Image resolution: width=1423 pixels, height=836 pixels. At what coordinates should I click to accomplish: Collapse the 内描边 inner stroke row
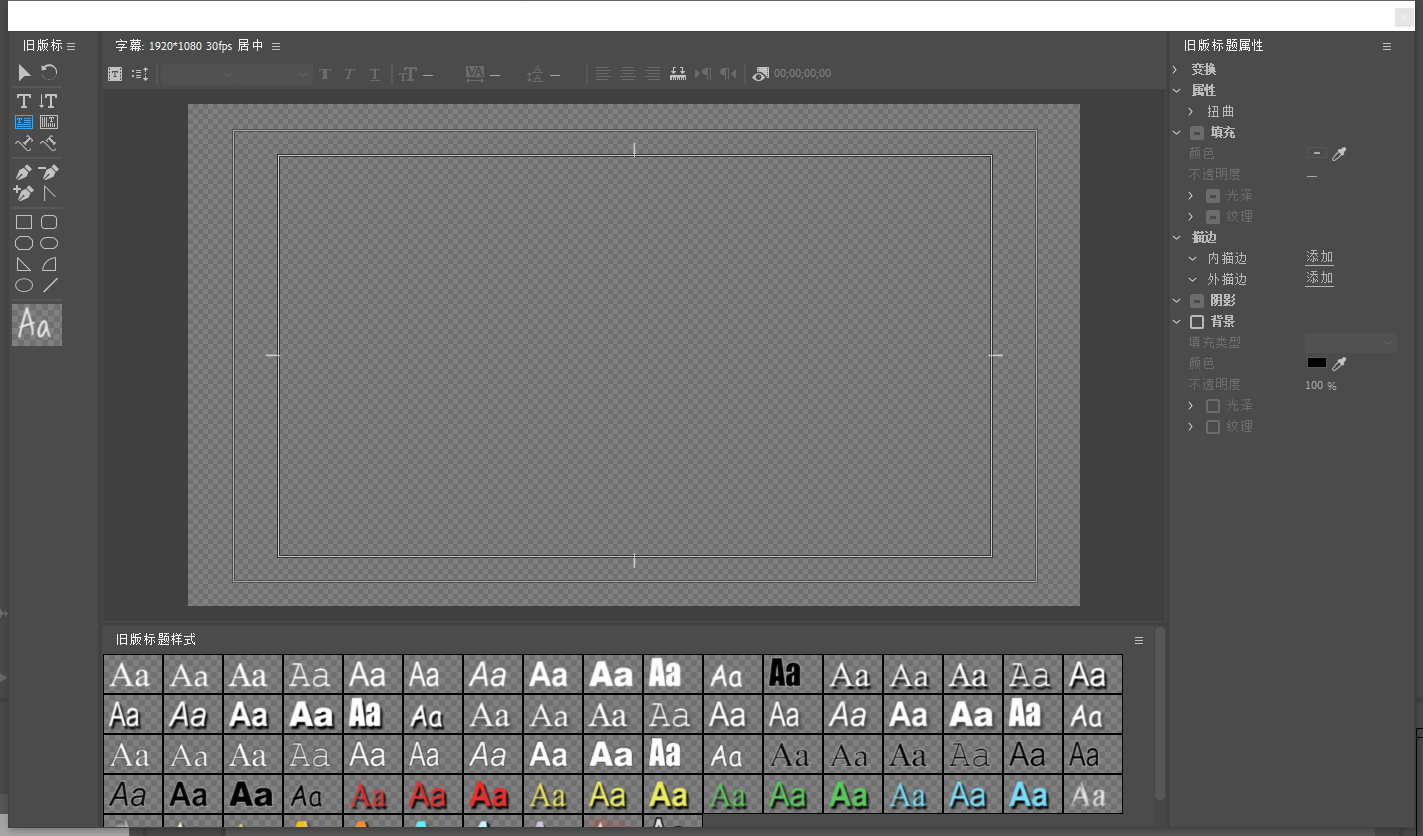1192,258
